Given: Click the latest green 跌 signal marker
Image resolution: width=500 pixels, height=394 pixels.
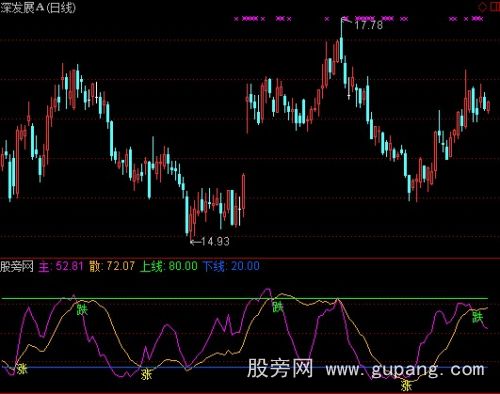Looking at the screenshot, I should click(x=477, y=317).
